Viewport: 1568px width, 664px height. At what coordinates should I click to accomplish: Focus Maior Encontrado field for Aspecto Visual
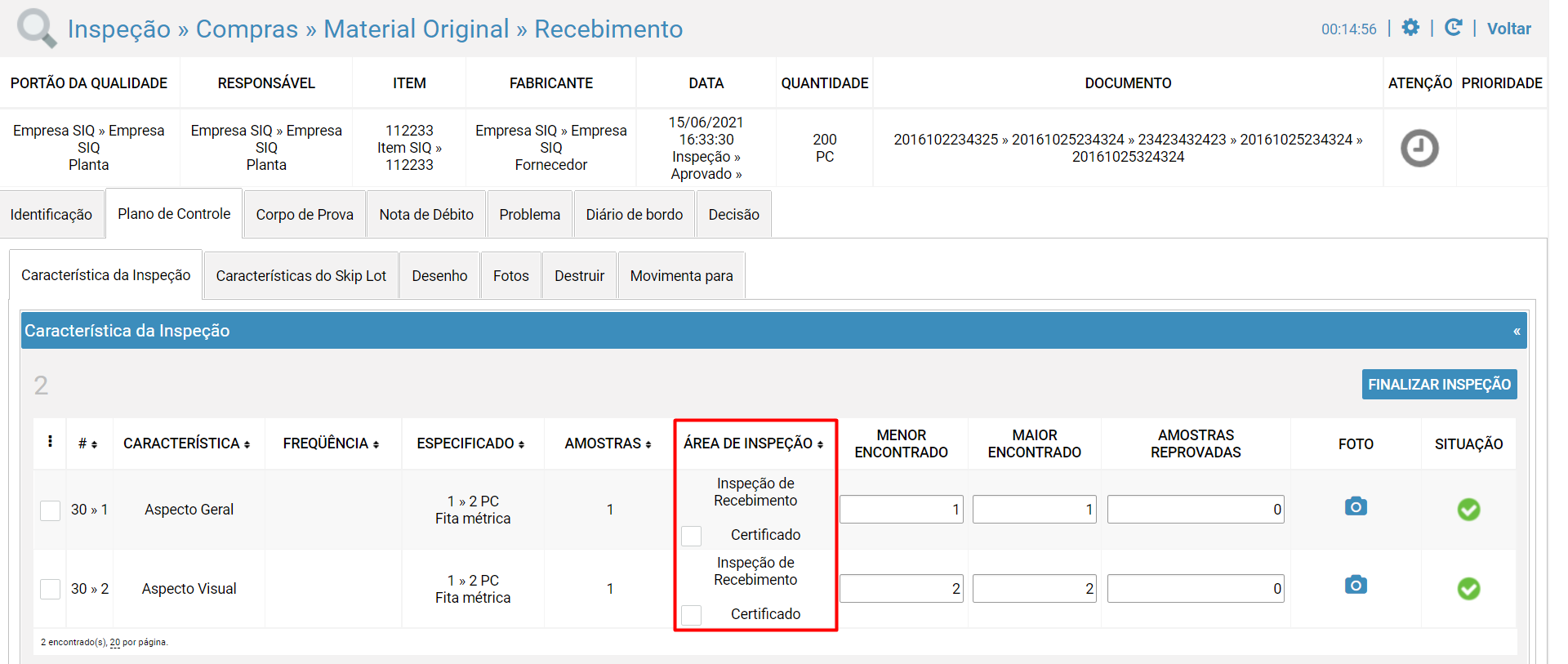[x=1035, y=589]
